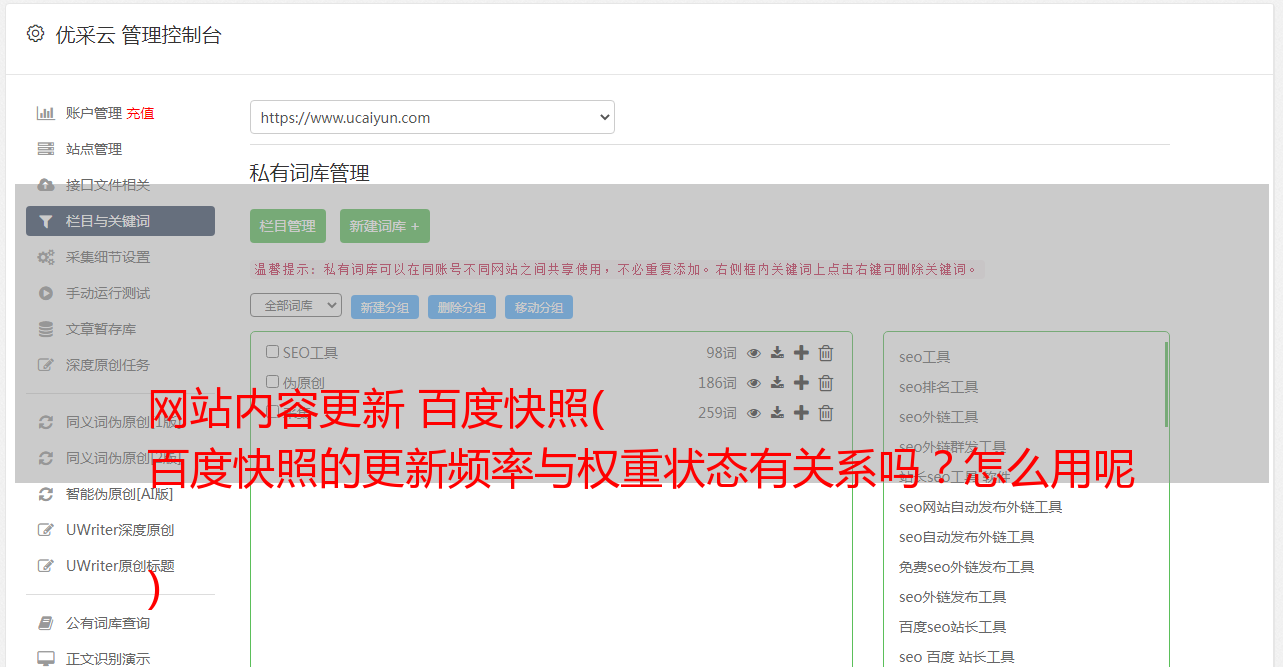Screen dimensions: 1283x667
Task: Select keyword seo外链发布工具
Action: [953, 597]
